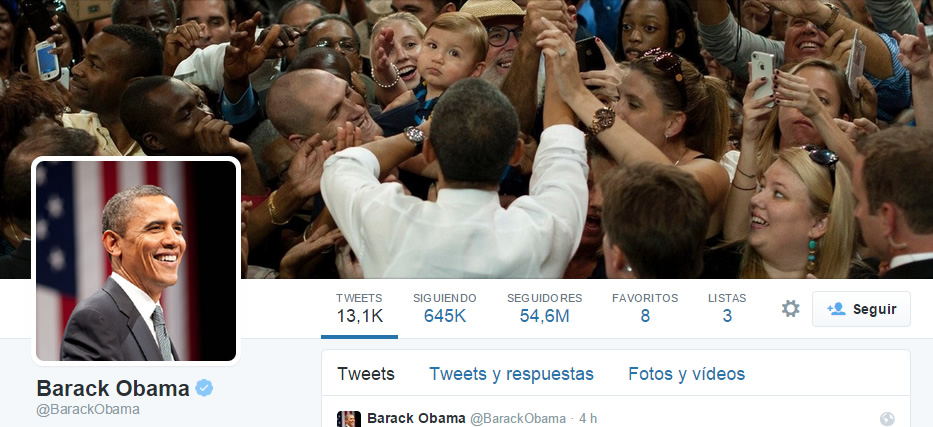The width and height of the screenshot is (933, 427).
Task: Open the tweet via its 4 h timestamp
Action: click(x=588, y=419)
